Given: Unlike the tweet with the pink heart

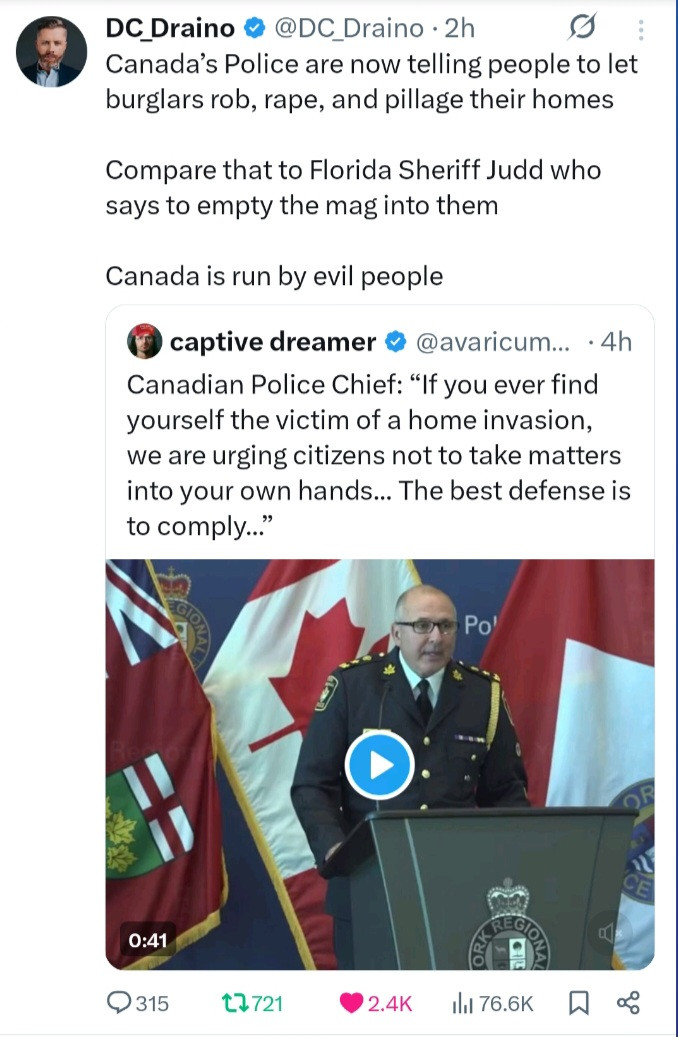Looking at the screenshot, I should pyautogui.click(x=351, y=1003).
